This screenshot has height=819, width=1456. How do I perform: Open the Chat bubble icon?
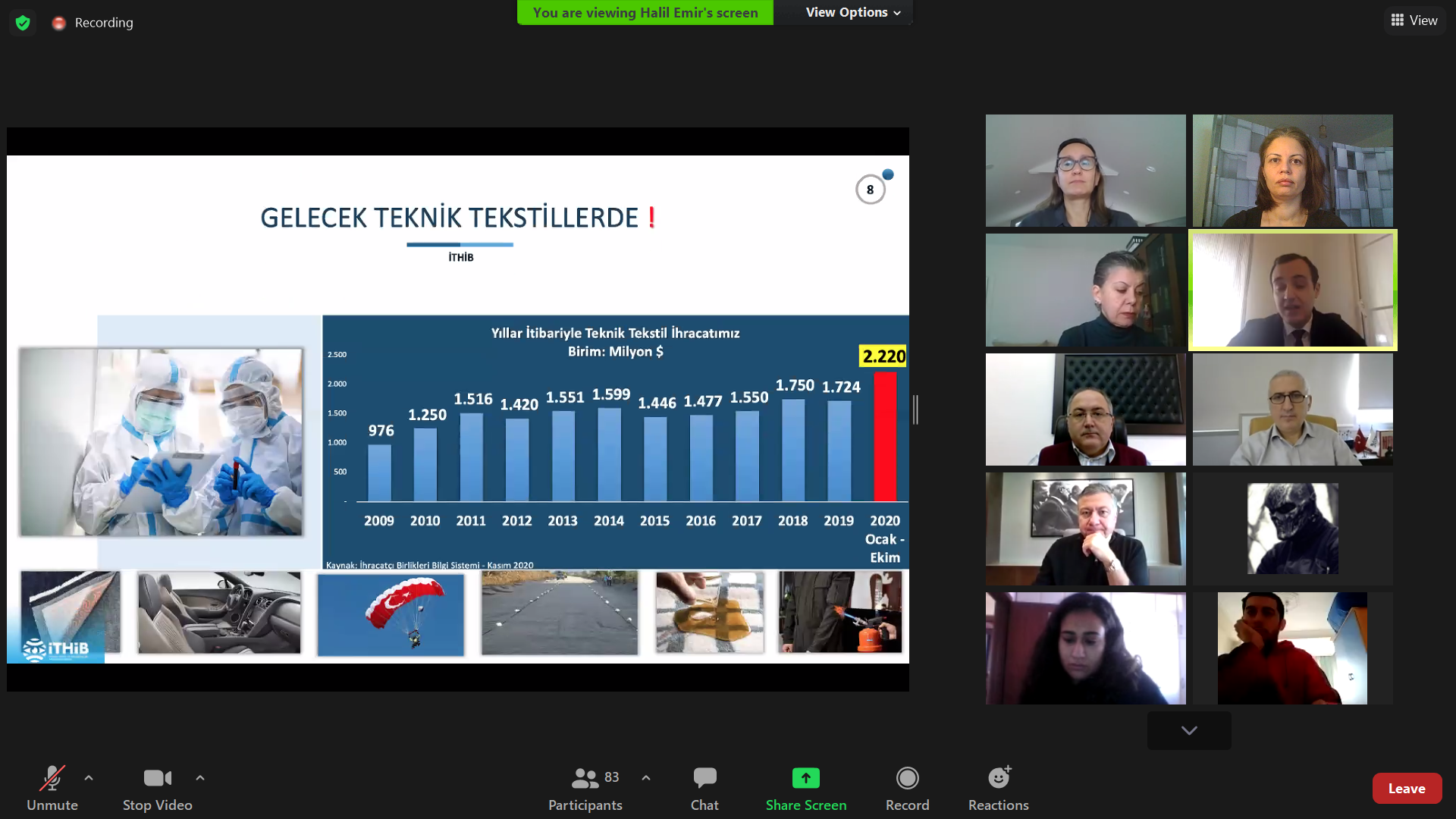pos(704,778)
